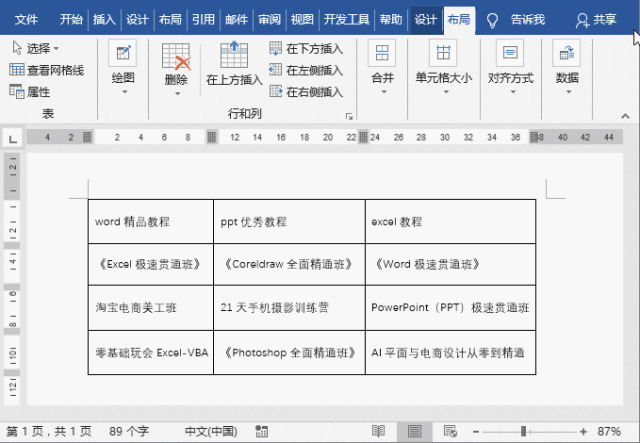The width and height of the screenshot is (640, 443).
Task: Open the File (文件) tab
Action: click(x=26, y=20)
